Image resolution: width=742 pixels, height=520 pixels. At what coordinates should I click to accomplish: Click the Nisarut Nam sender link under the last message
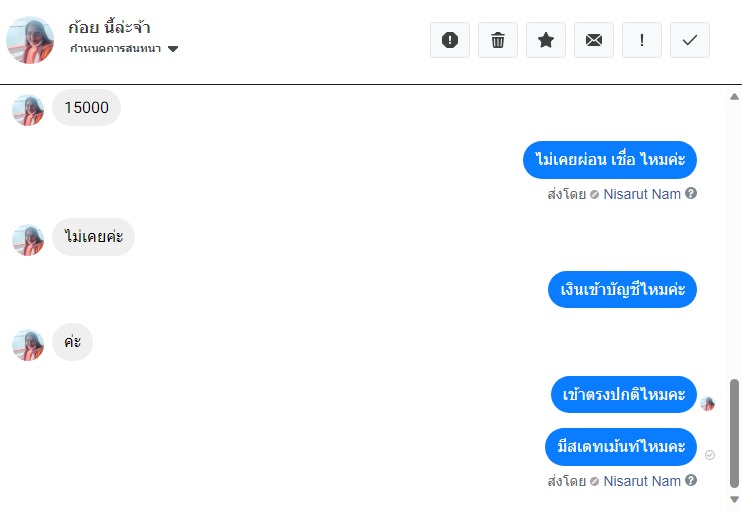point(642,481)
